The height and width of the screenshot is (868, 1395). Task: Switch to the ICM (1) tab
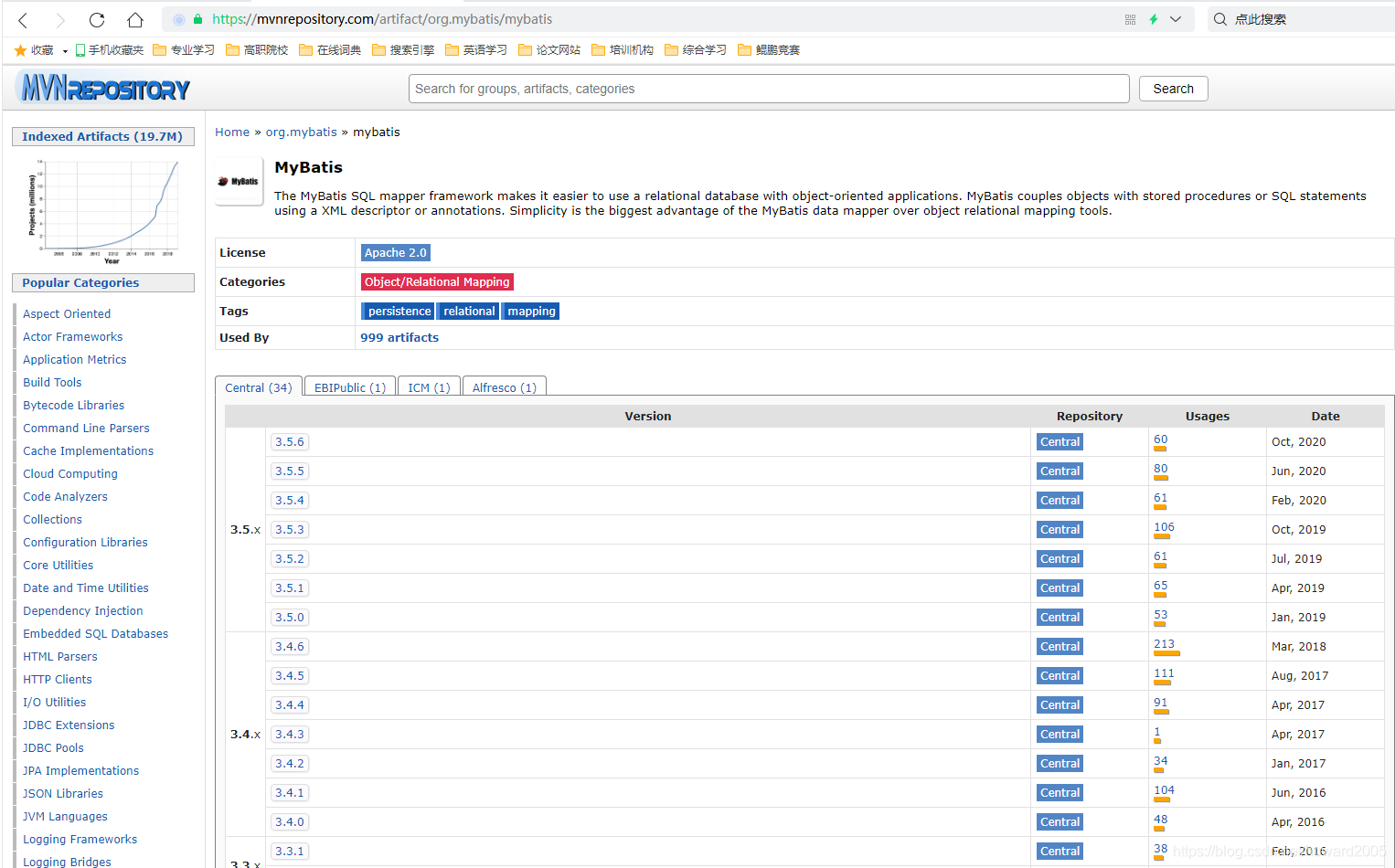(429, 387)
